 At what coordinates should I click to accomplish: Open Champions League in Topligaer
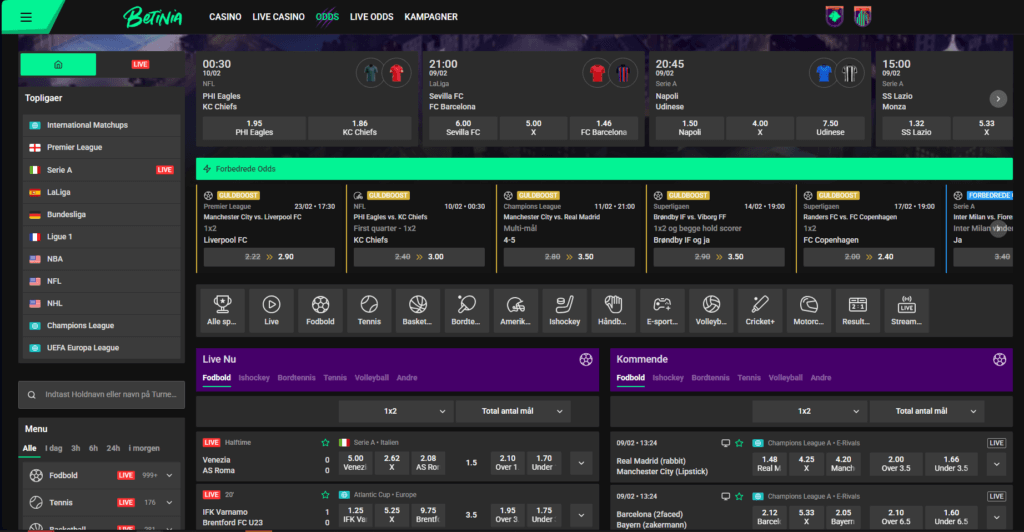(x=101, y=326)
